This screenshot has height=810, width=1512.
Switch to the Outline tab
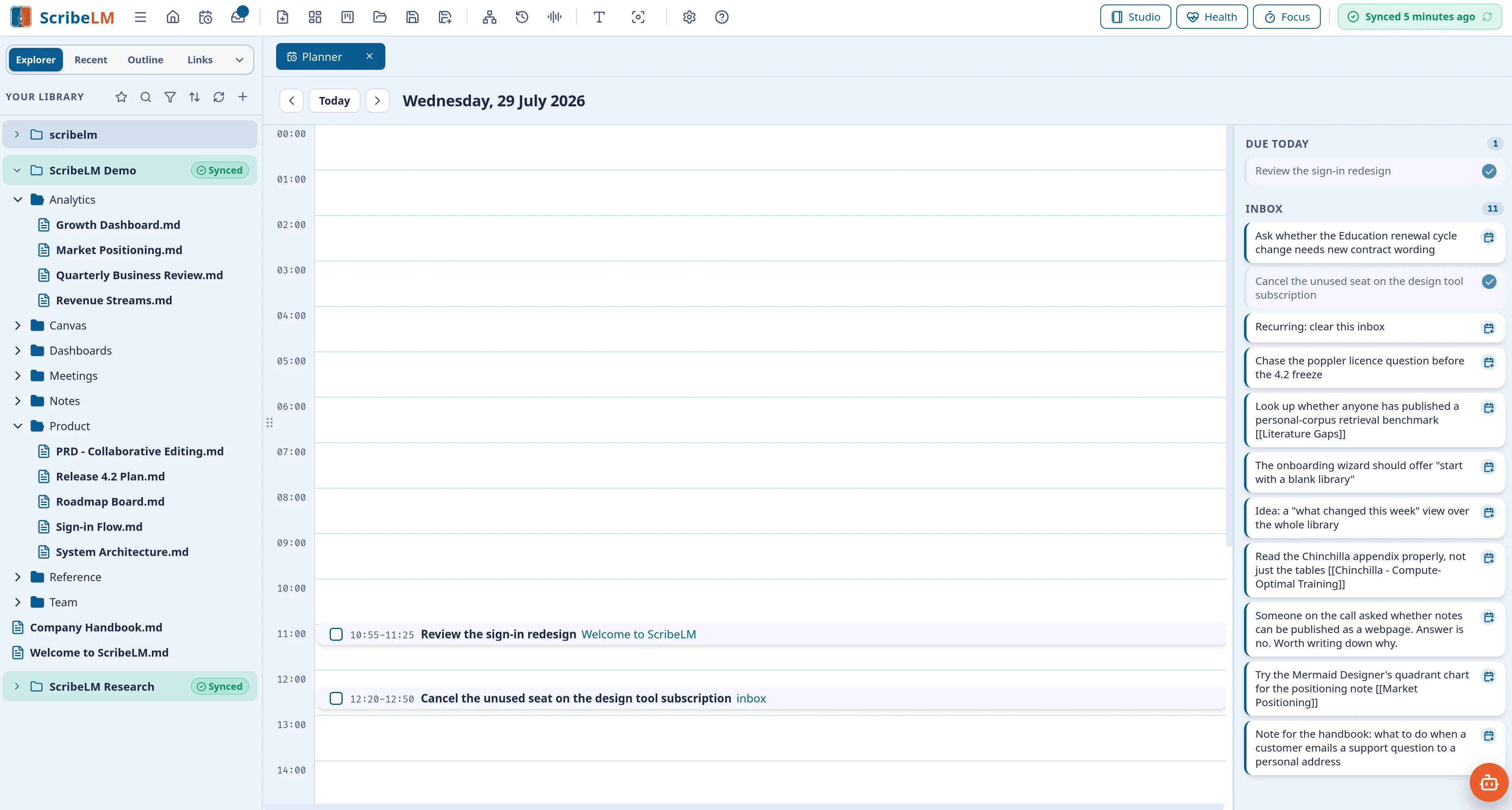pos(146,60)
